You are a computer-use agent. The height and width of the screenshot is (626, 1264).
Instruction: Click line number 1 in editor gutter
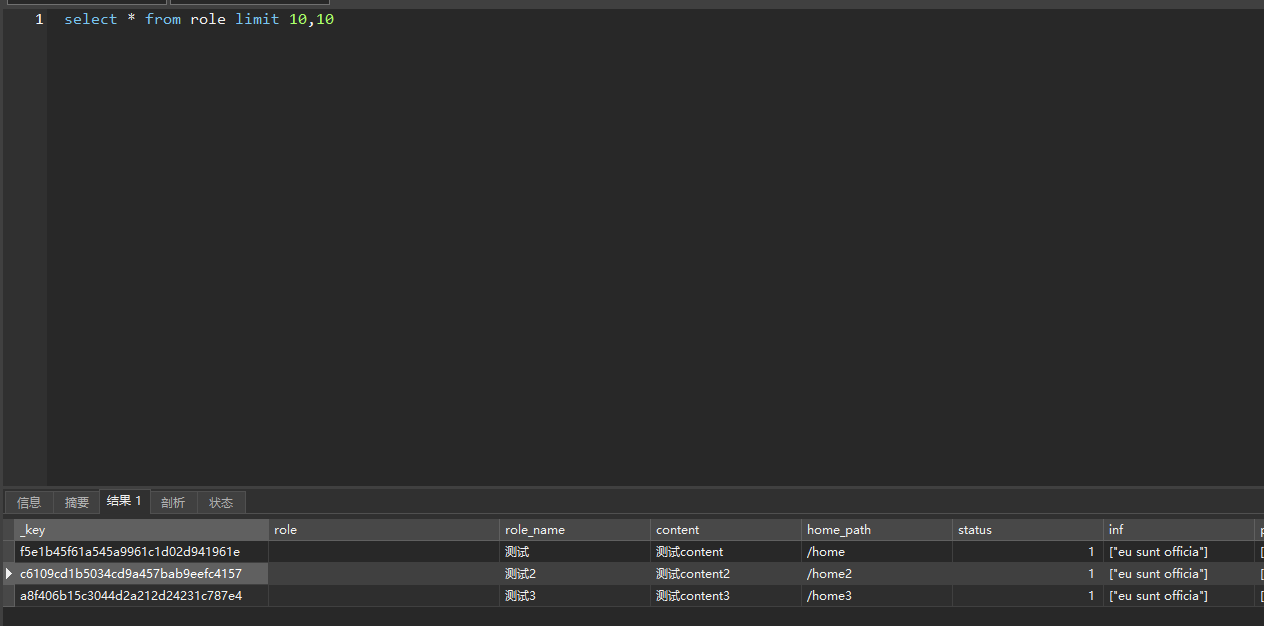[x=39, y=19]
